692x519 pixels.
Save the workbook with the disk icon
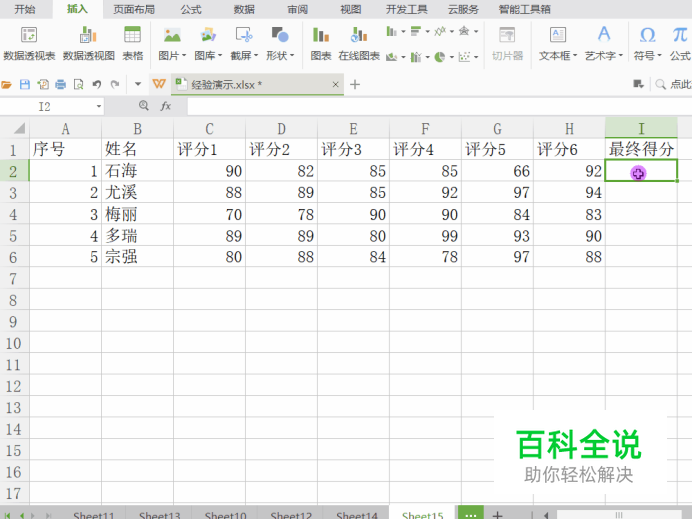coord(25,84)
